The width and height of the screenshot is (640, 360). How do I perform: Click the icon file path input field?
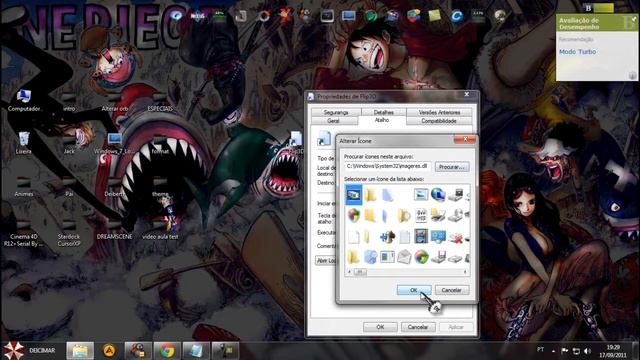point(387,167)
